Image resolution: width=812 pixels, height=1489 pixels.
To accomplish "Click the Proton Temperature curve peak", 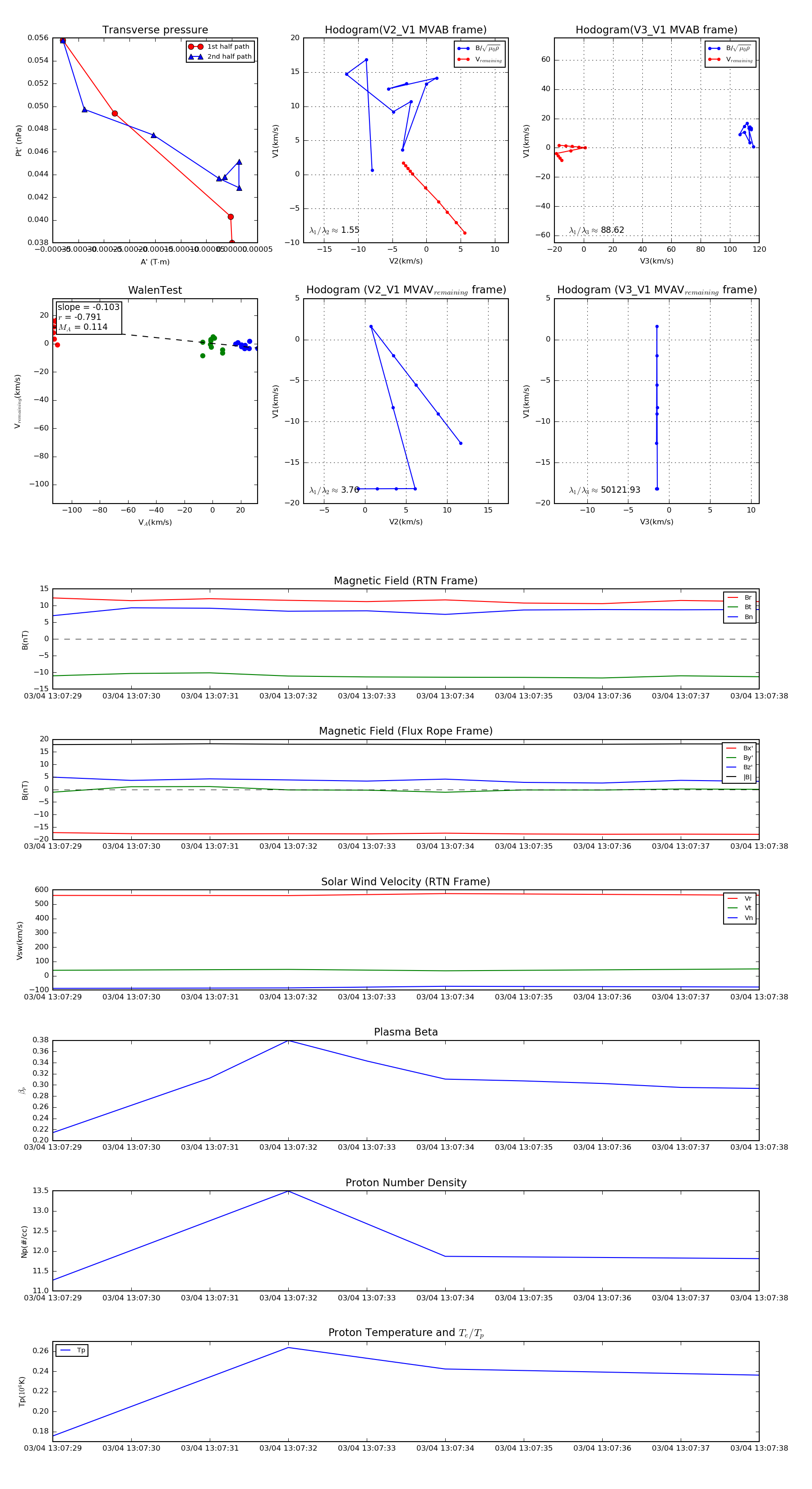I will coord(288,1347).
